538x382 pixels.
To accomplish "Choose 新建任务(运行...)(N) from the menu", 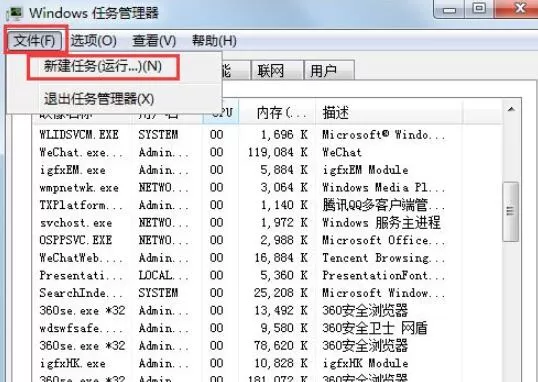I will click(x=103, y=66).
